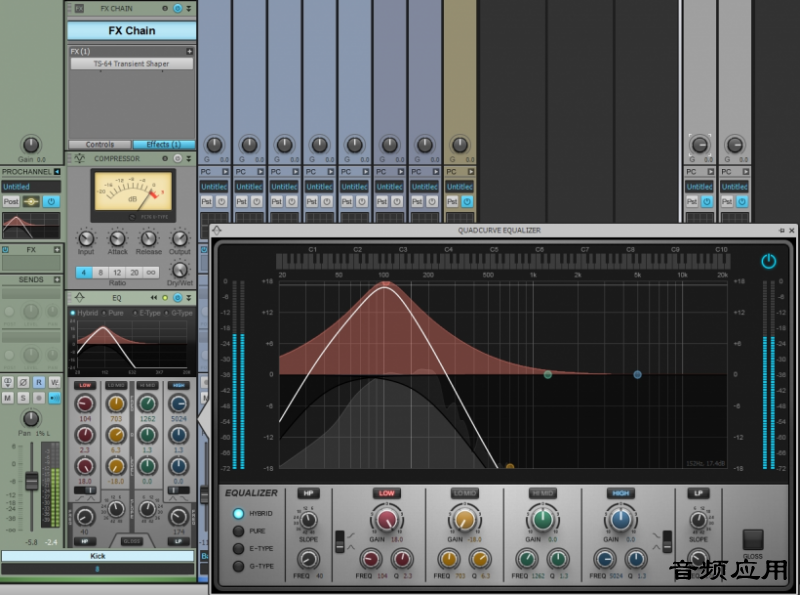Enable Read automation R on Kick strip
The width and height of the screenshot is (800, 595).
pyautogui.click(x=39, y=382)
